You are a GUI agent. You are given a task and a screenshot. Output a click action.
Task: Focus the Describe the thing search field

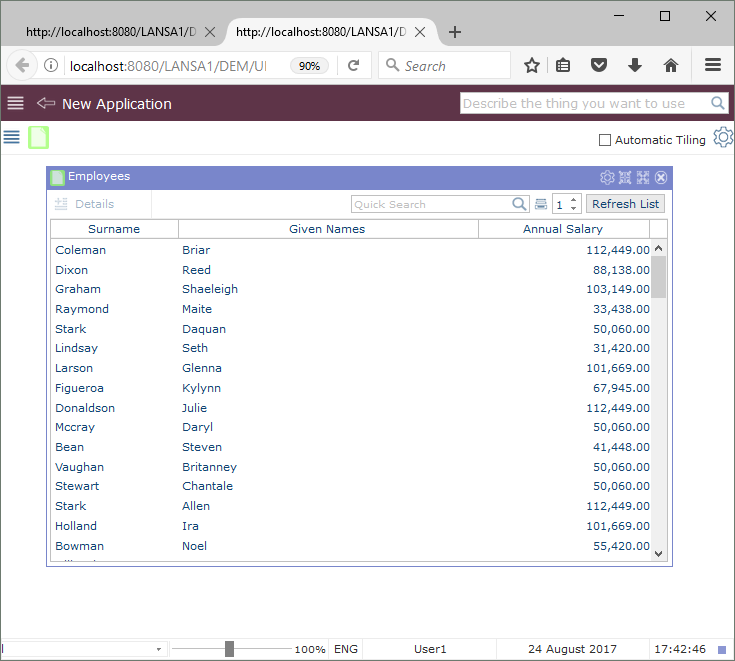coord(586,103)
